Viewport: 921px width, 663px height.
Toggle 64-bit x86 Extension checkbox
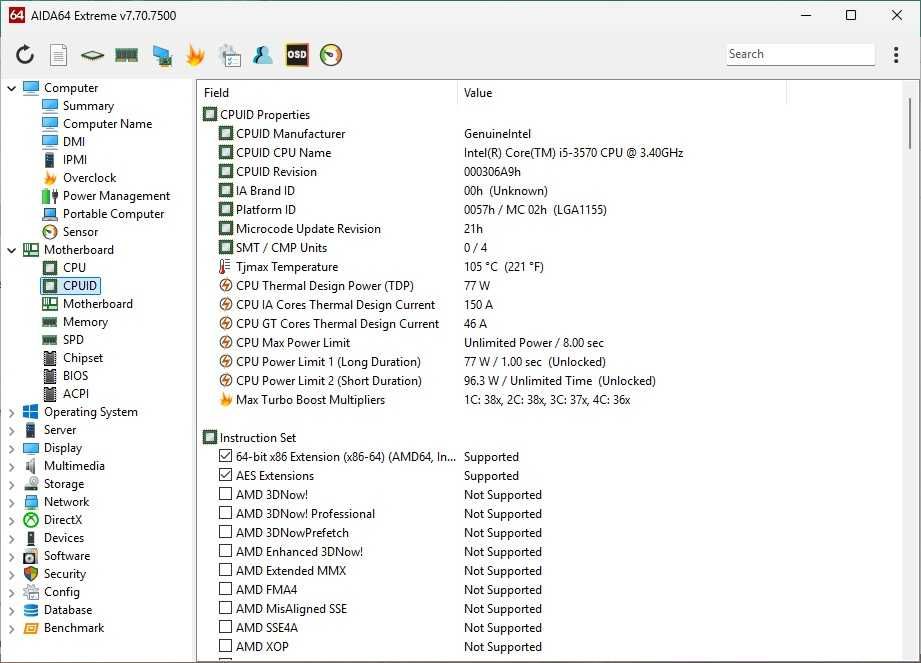coord(225,456)
